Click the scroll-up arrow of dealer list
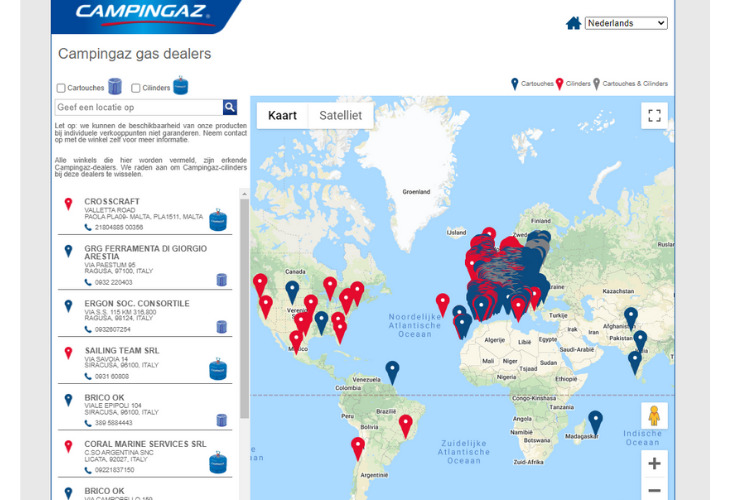The image size is (730, 500). (x=244, y=194)
